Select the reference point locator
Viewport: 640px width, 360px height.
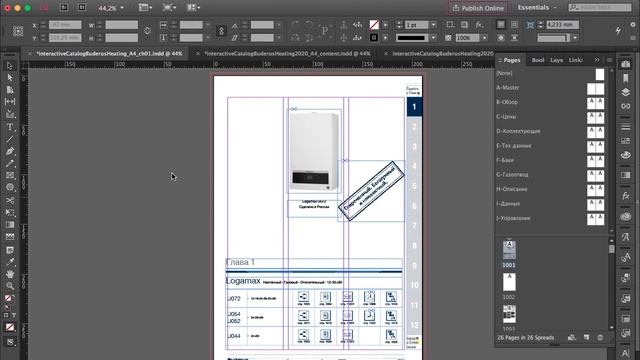click(x=18, y=31)
